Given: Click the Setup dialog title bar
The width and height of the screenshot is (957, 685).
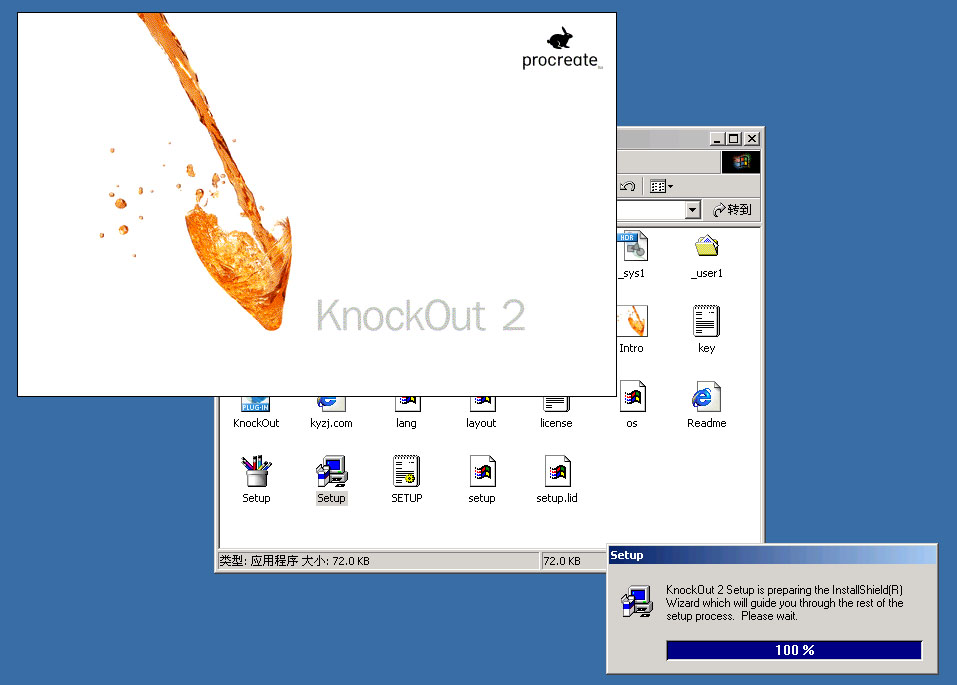Looking at the screenshot, I should [772, 555].
